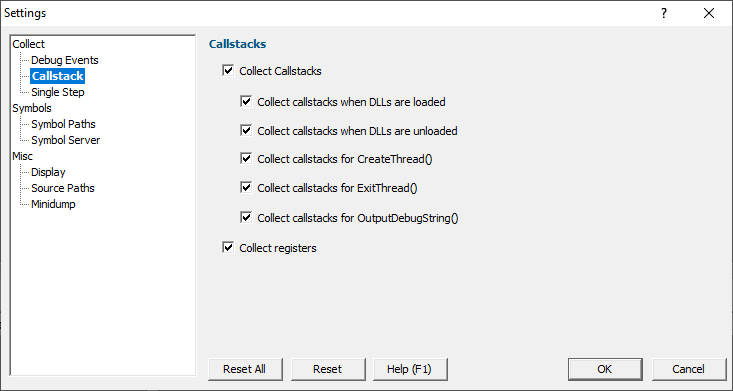Screen dimensions: 733x391
Task: Open the Single Step settings page
Action: (x=58, y=92)
